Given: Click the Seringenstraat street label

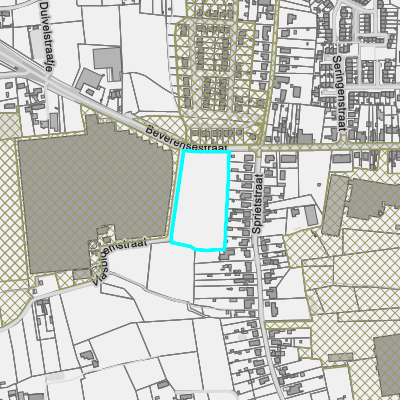Looking at the screenshot, I should 339,93.
